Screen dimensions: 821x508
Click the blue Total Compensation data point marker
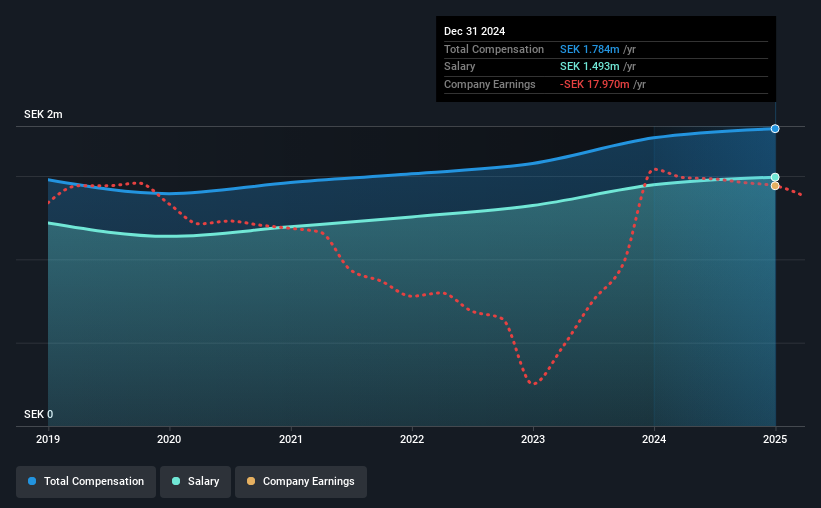tap(775, 129)
